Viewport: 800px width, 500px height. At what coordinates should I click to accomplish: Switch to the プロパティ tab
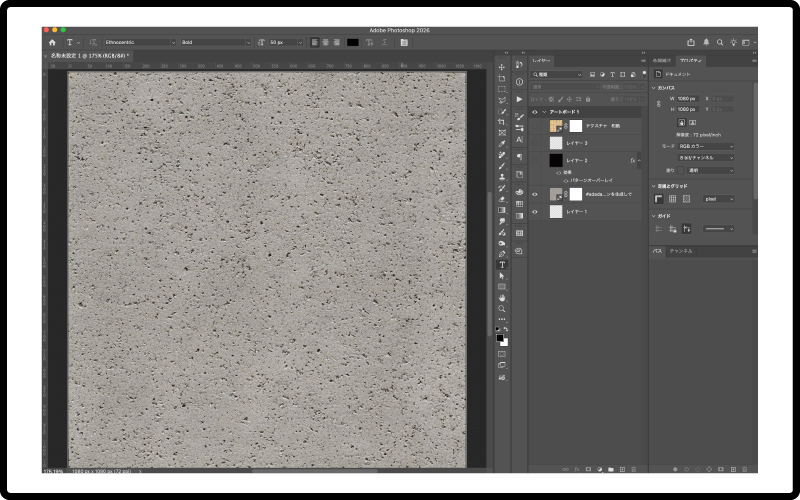691,61
